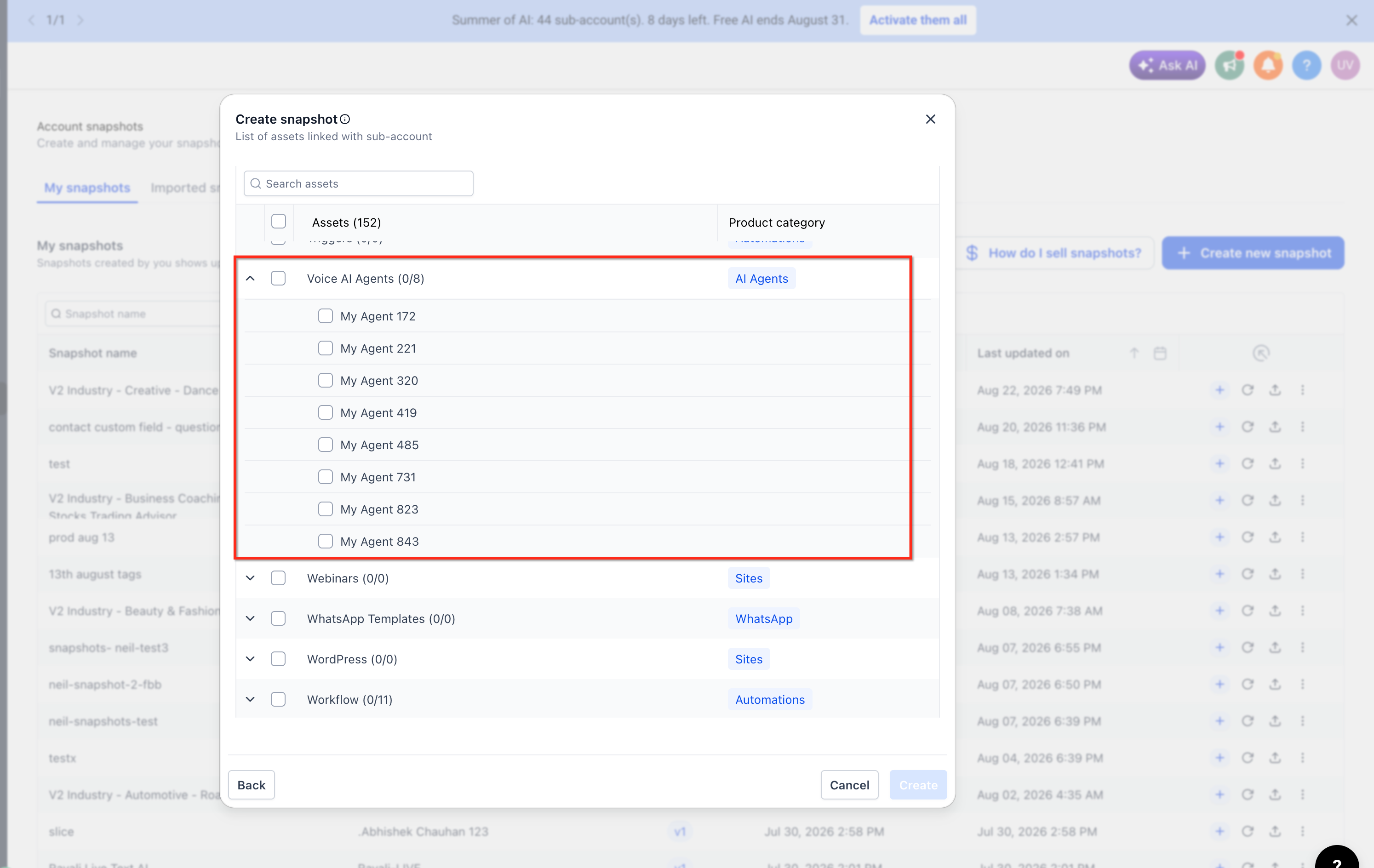Refresh the Aug 20, 2026 snapshot row
This screenshot has width=1374, height=868.
point(1248,427)
